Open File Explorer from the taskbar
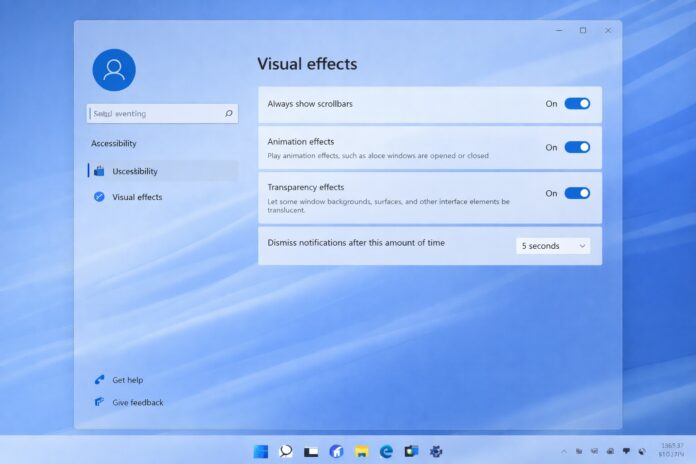Viewport: 696px width, 464px height. click(x=362, y=452)
